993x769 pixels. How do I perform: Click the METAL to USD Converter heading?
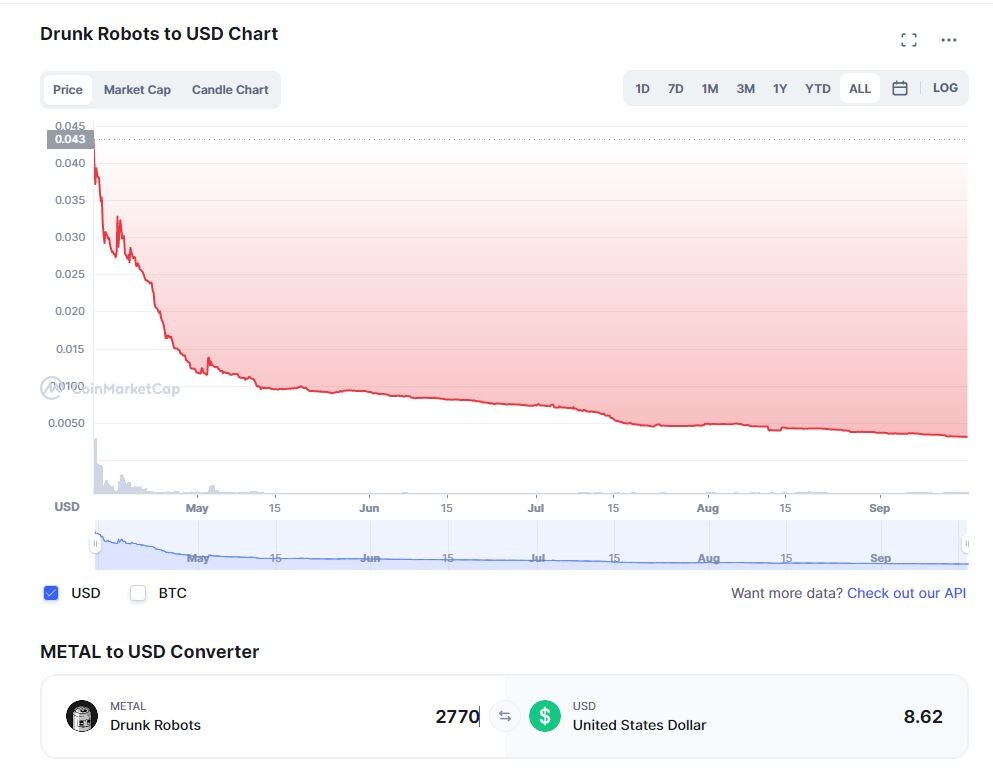pyautogui.click(x=149, y=652)
